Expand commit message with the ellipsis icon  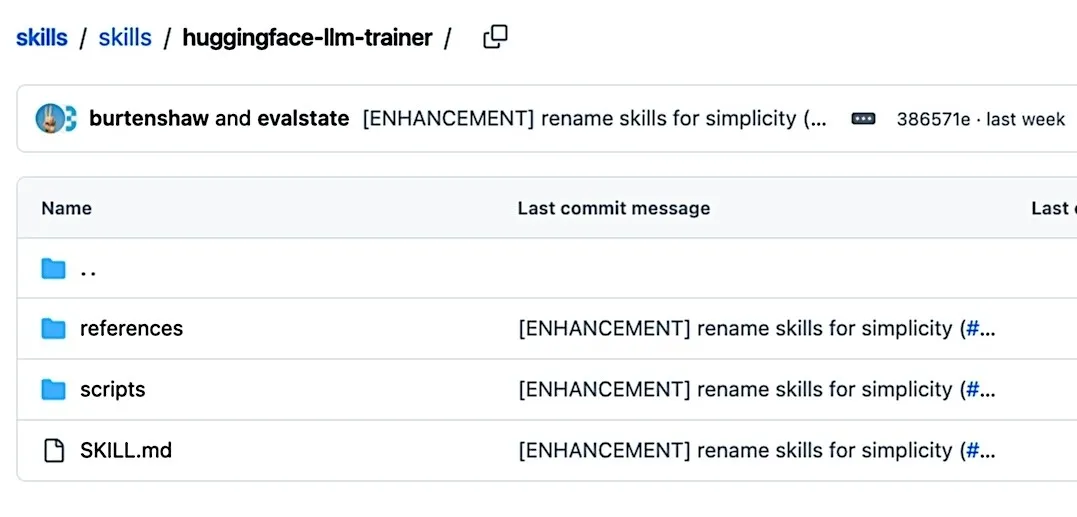(x=863, y=119)
